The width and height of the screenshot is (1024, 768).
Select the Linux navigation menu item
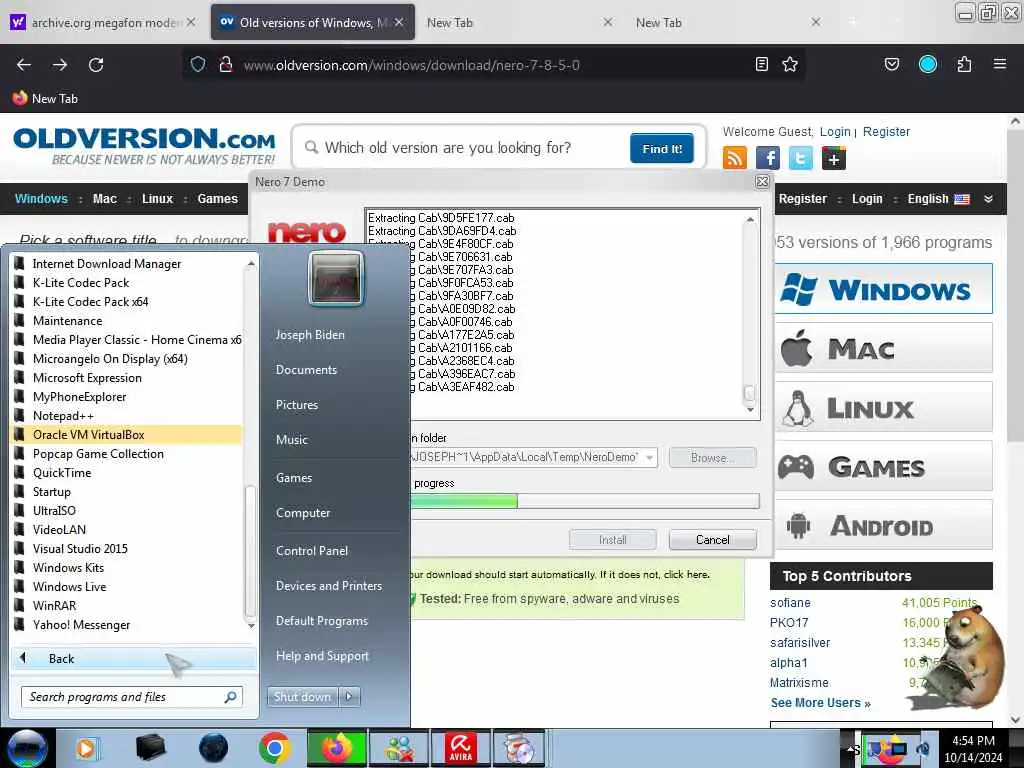[157, 199]
